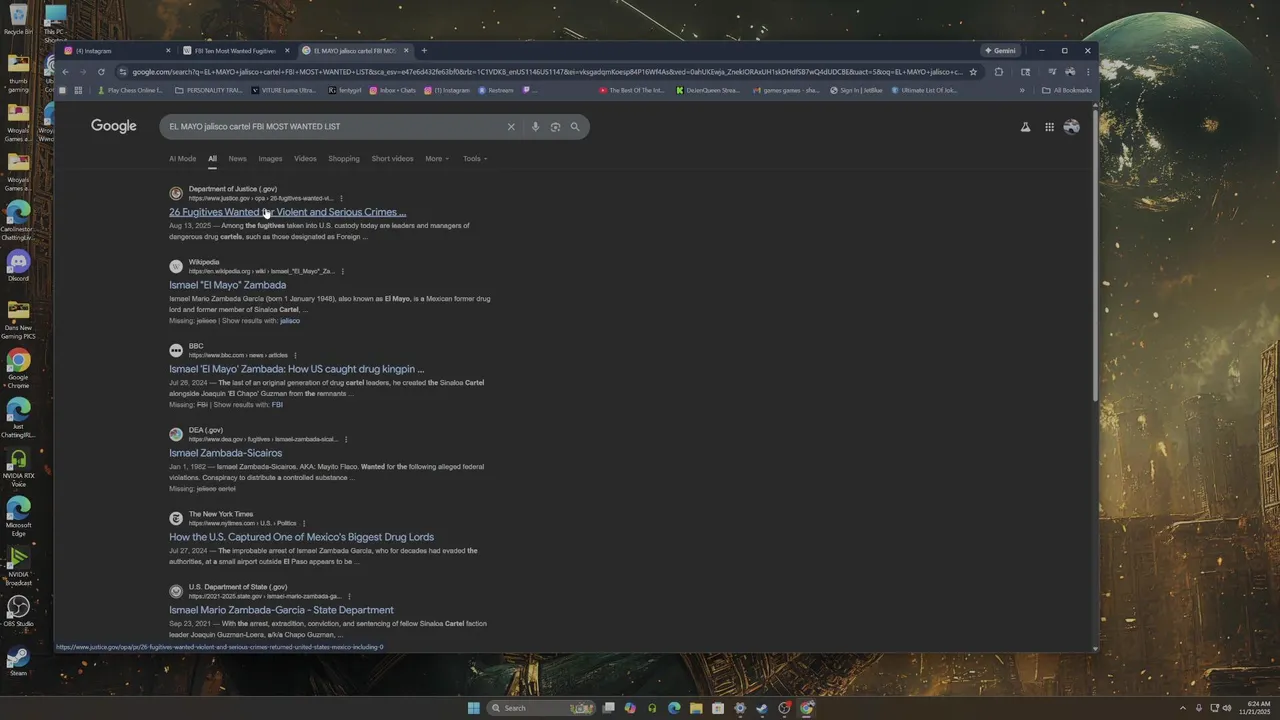Show more bookmarks with the chevron
This screenshot has width=1280, height=720.
1021,90
